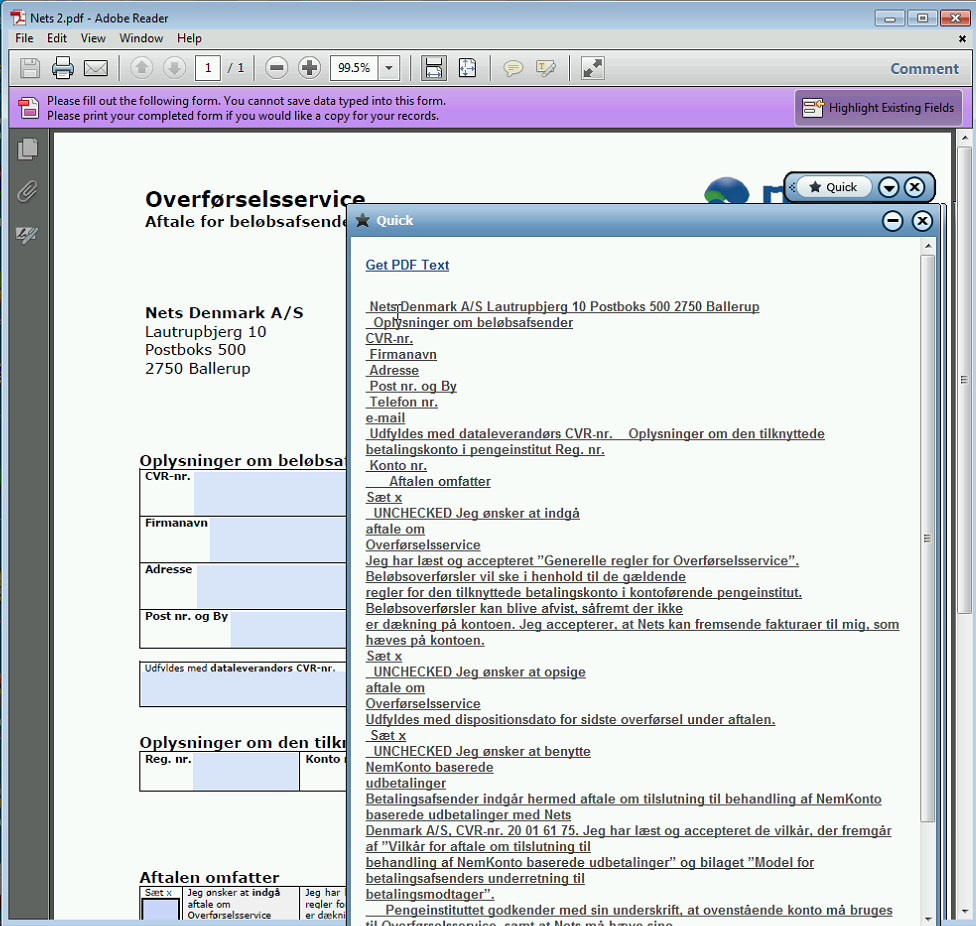The width and height of the screenshot is (976, 926).
Task: Enter read mode with the expand arrows icon
Action: pyautogui.click(x=593, y=68)
